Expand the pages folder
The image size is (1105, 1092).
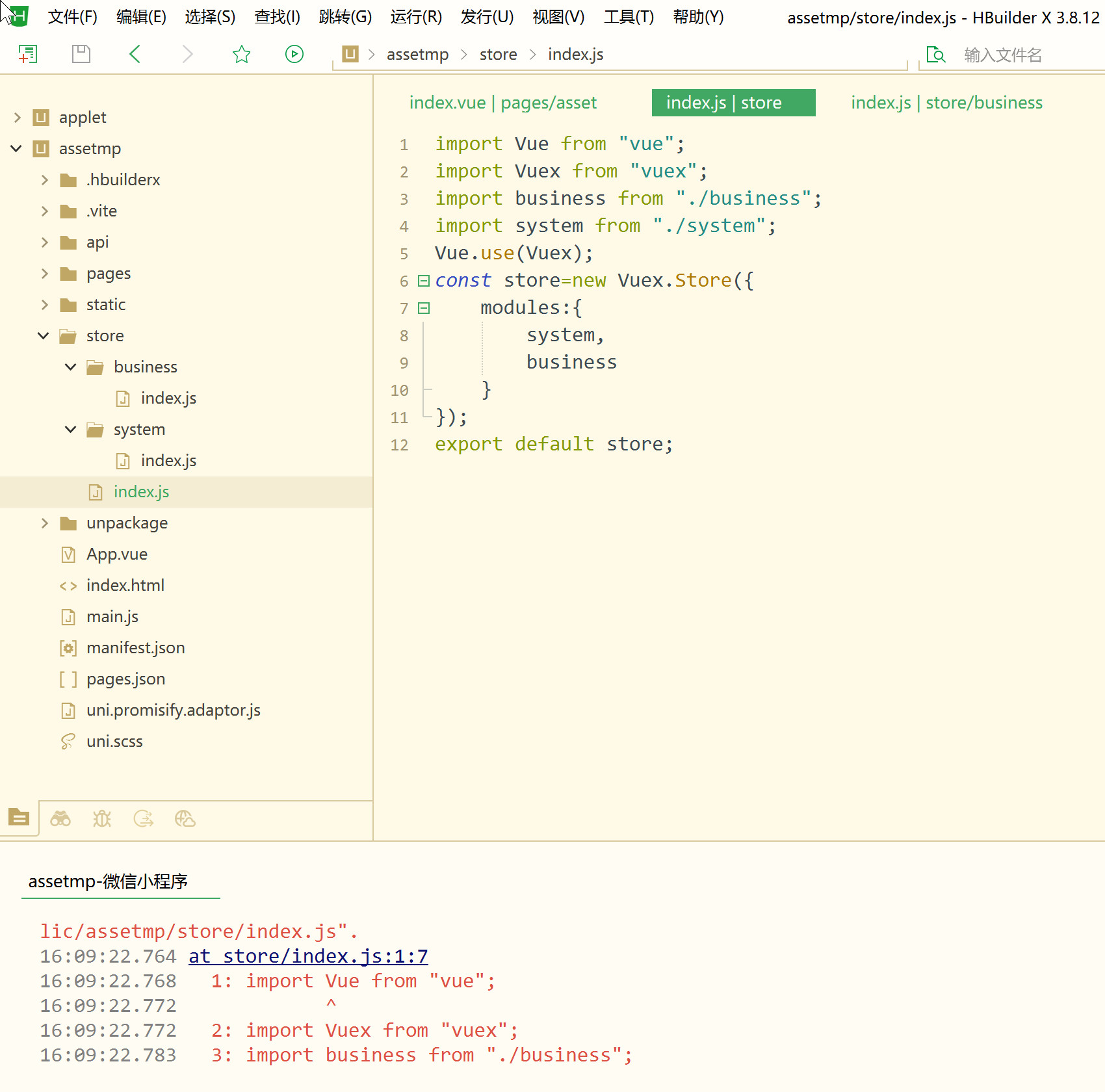pyautogui.click(x=45, y=274)
